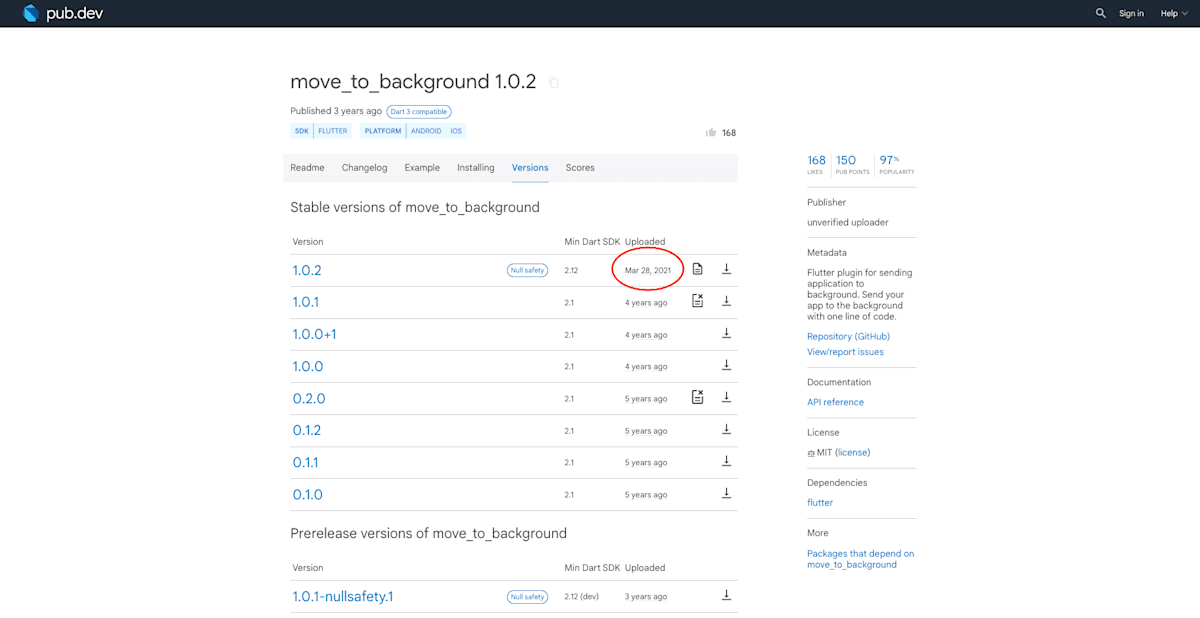Click Null safety badge on 1.0.2 row
The image size is (1200, 618).
pos(527,270)
